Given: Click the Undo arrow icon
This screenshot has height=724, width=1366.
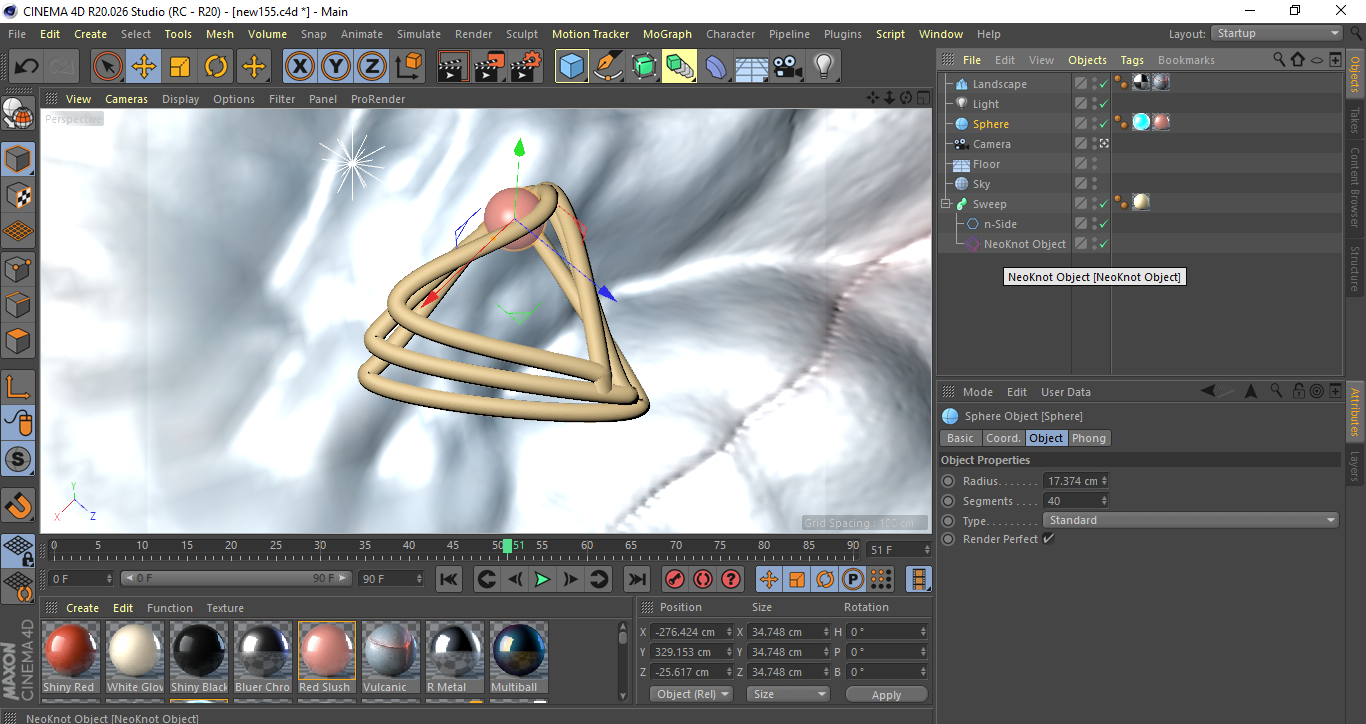Looking at the screenshot, I should (26, 67).
